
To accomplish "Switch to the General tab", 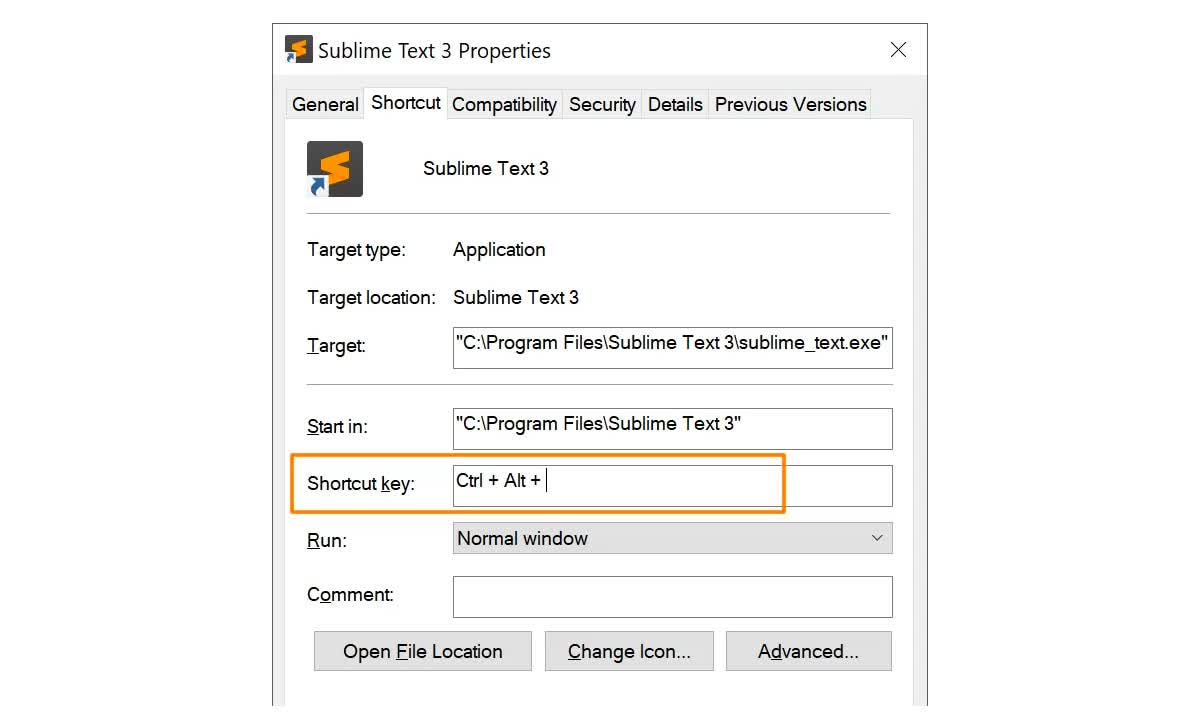I will point(325,104).
